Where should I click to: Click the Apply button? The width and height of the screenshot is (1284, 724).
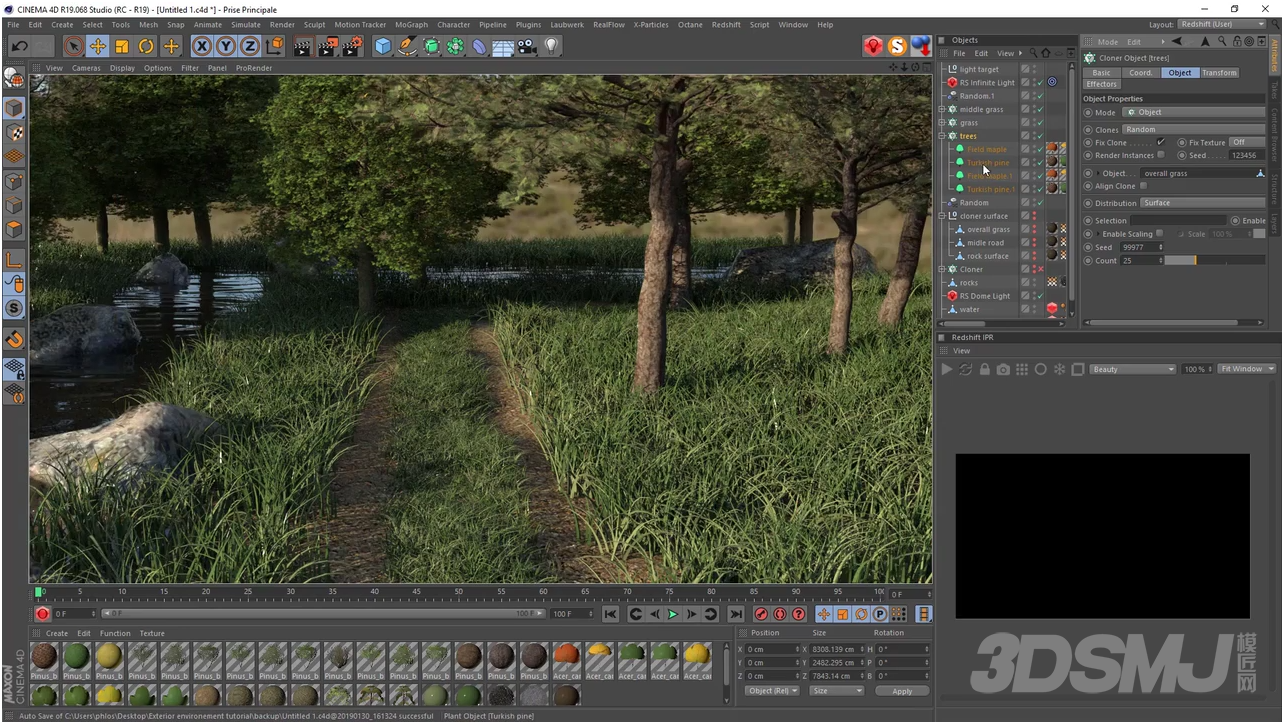click(902, 691)
